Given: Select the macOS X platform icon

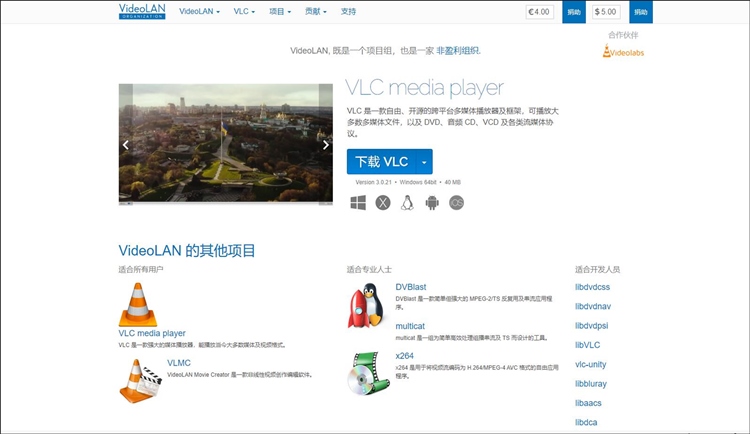Looking at the screenshot, I should [x=383, y=202].
